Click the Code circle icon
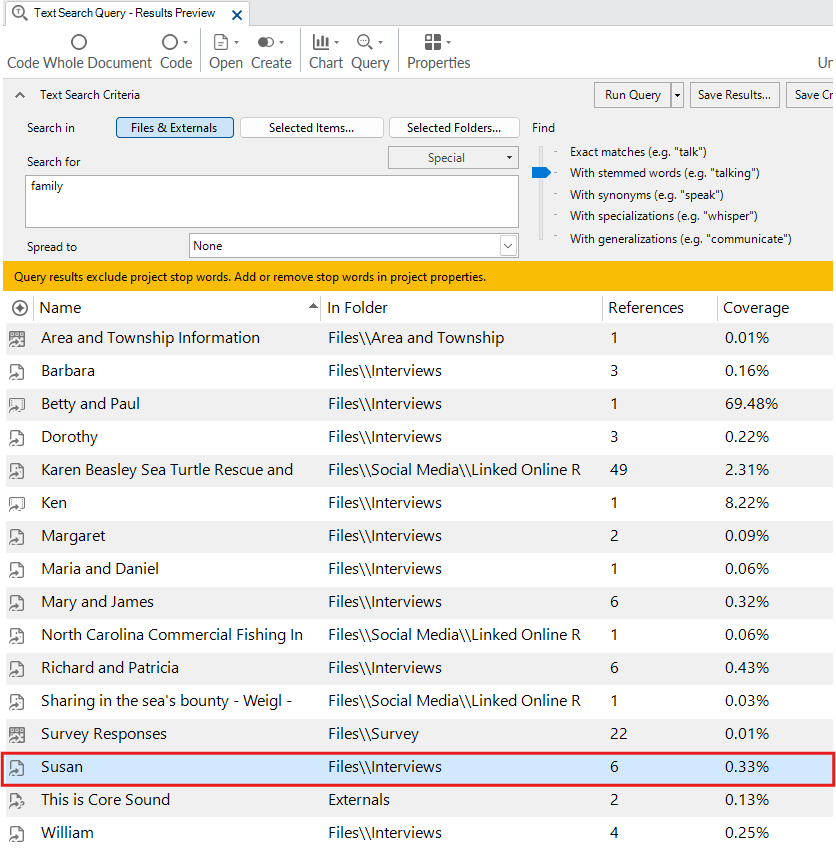Viewport: 836px width, 852px height. coord(169,42)
